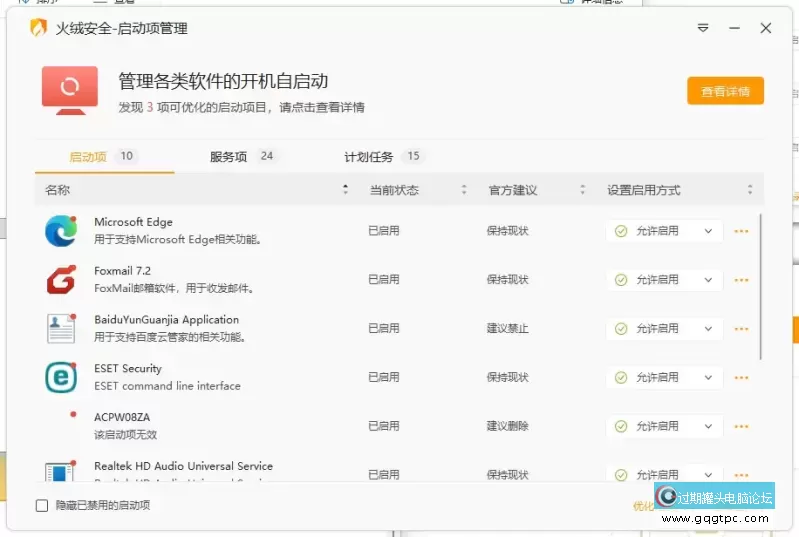Minimize the 启动项管理 window
799x537 pixels.
[x=734, y=28]
